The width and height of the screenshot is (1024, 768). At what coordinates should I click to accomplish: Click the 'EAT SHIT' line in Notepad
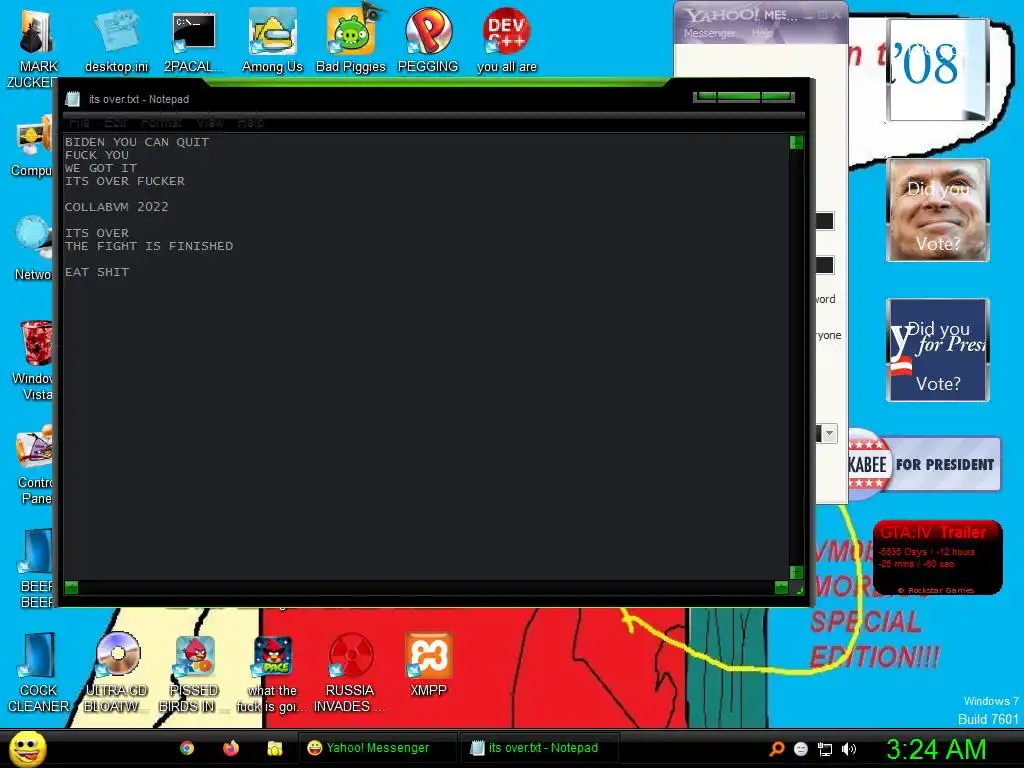pos(97,272)
